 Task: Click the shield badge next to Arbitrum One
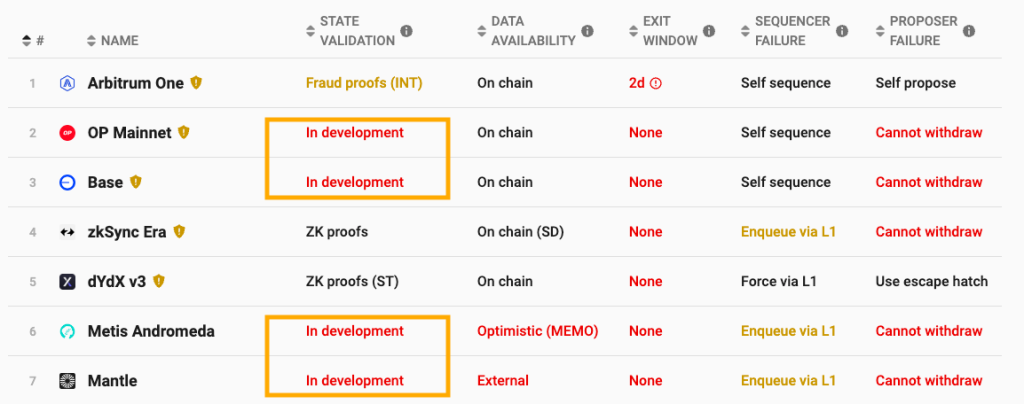coord(197,83)
